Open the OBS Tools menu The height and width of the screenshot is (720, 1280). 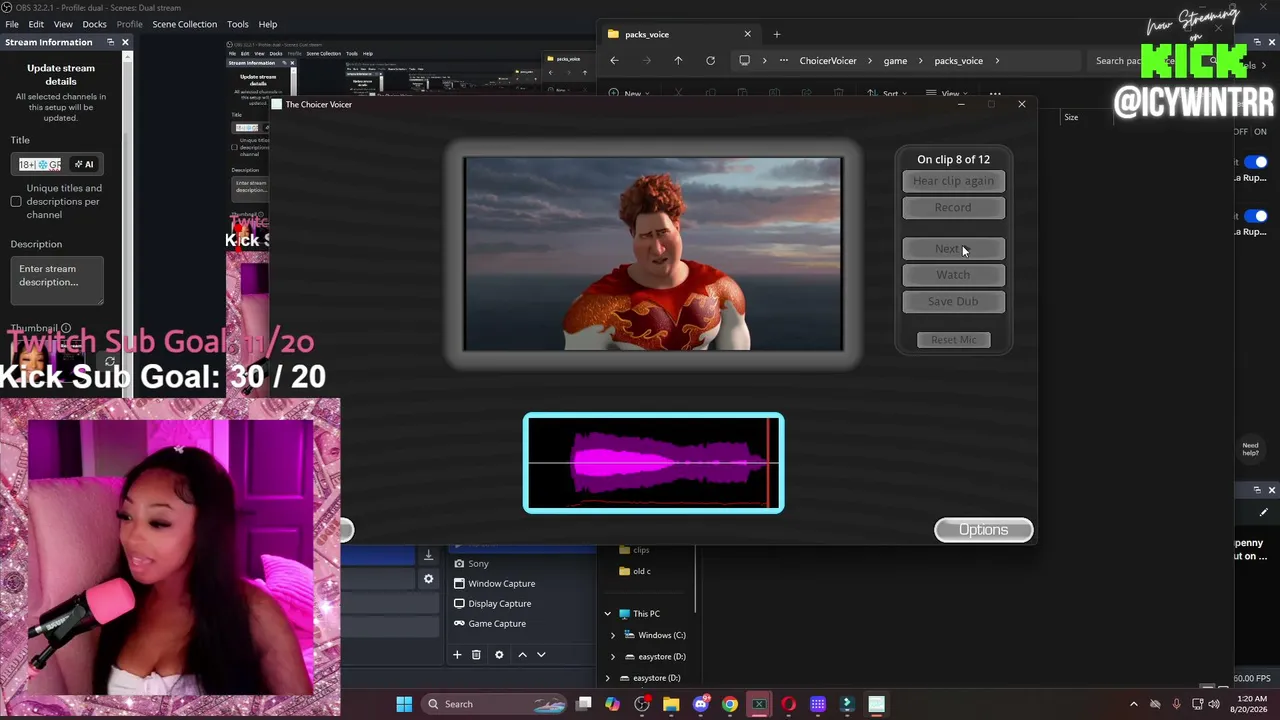(238, 24)
